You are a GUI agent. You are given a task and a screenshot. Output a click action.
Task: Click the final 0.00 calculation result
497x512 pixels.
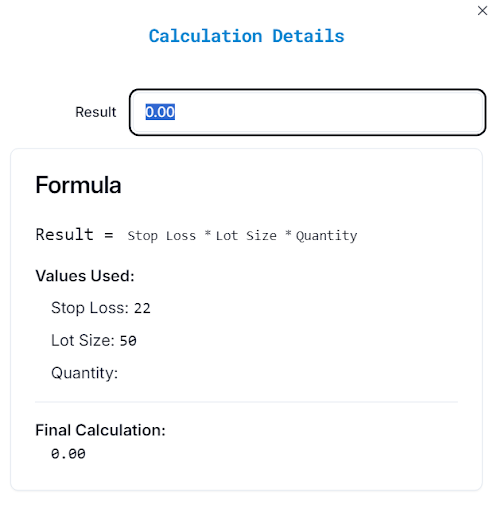(68, 454)
